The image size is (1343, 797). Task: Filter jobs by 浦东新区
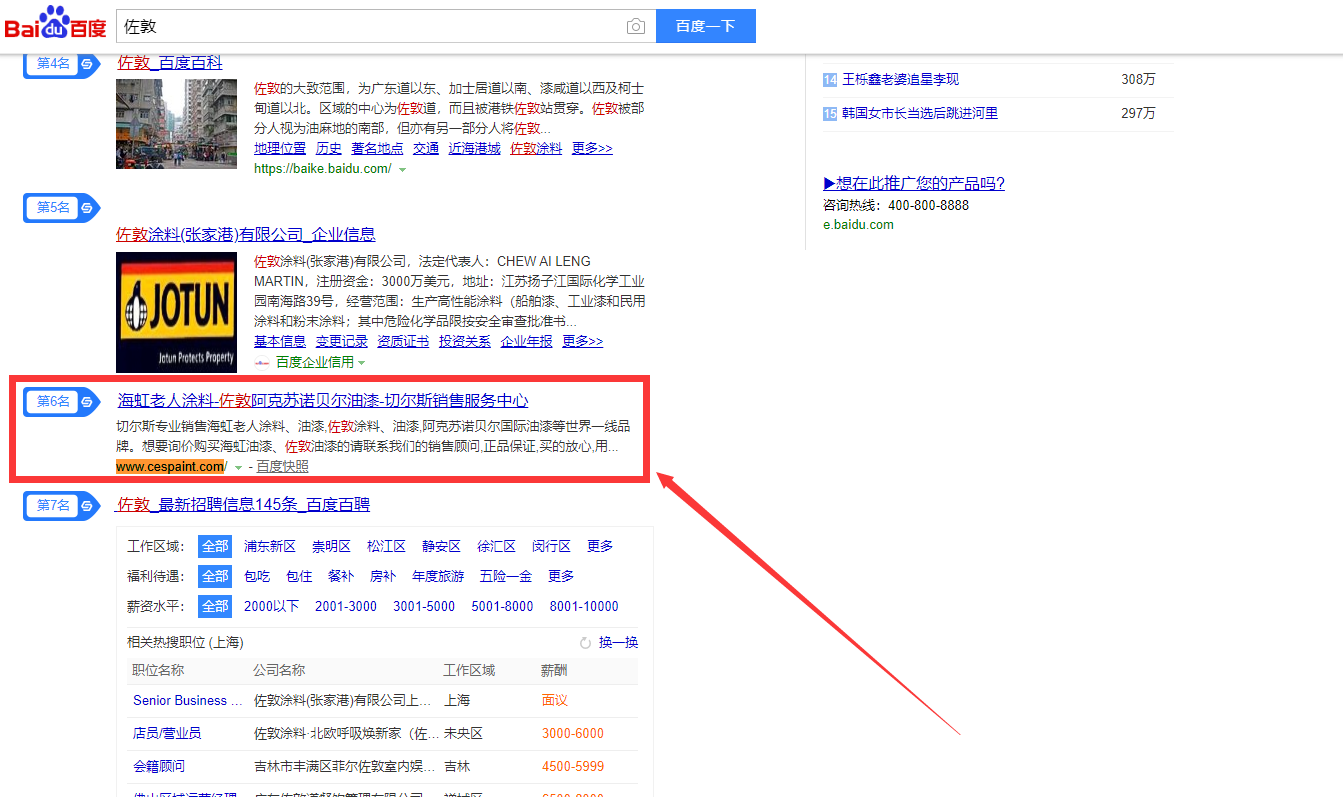tap(270, 546)
